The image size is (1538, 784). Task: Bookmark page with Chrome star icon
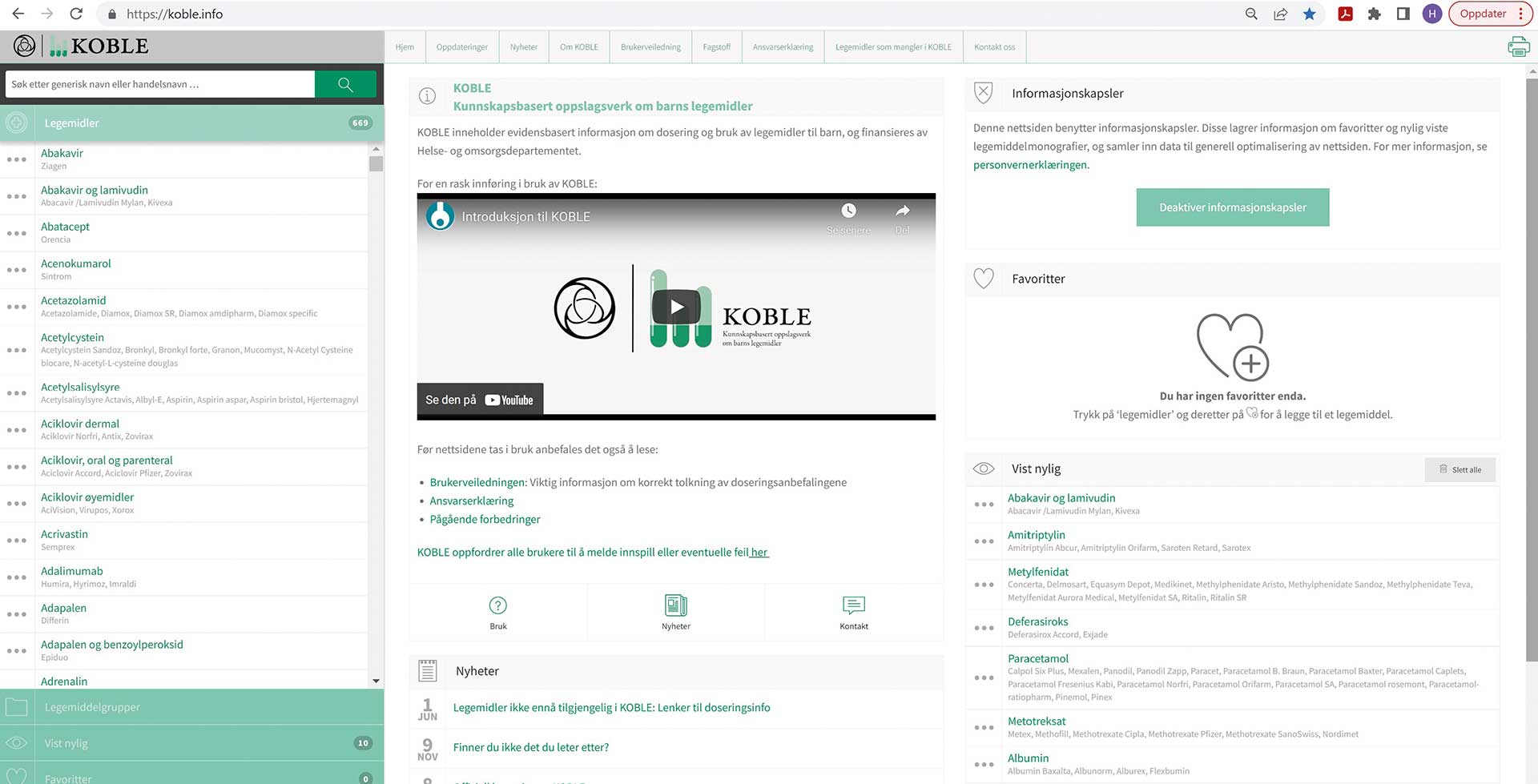[x=1309, y=14]
